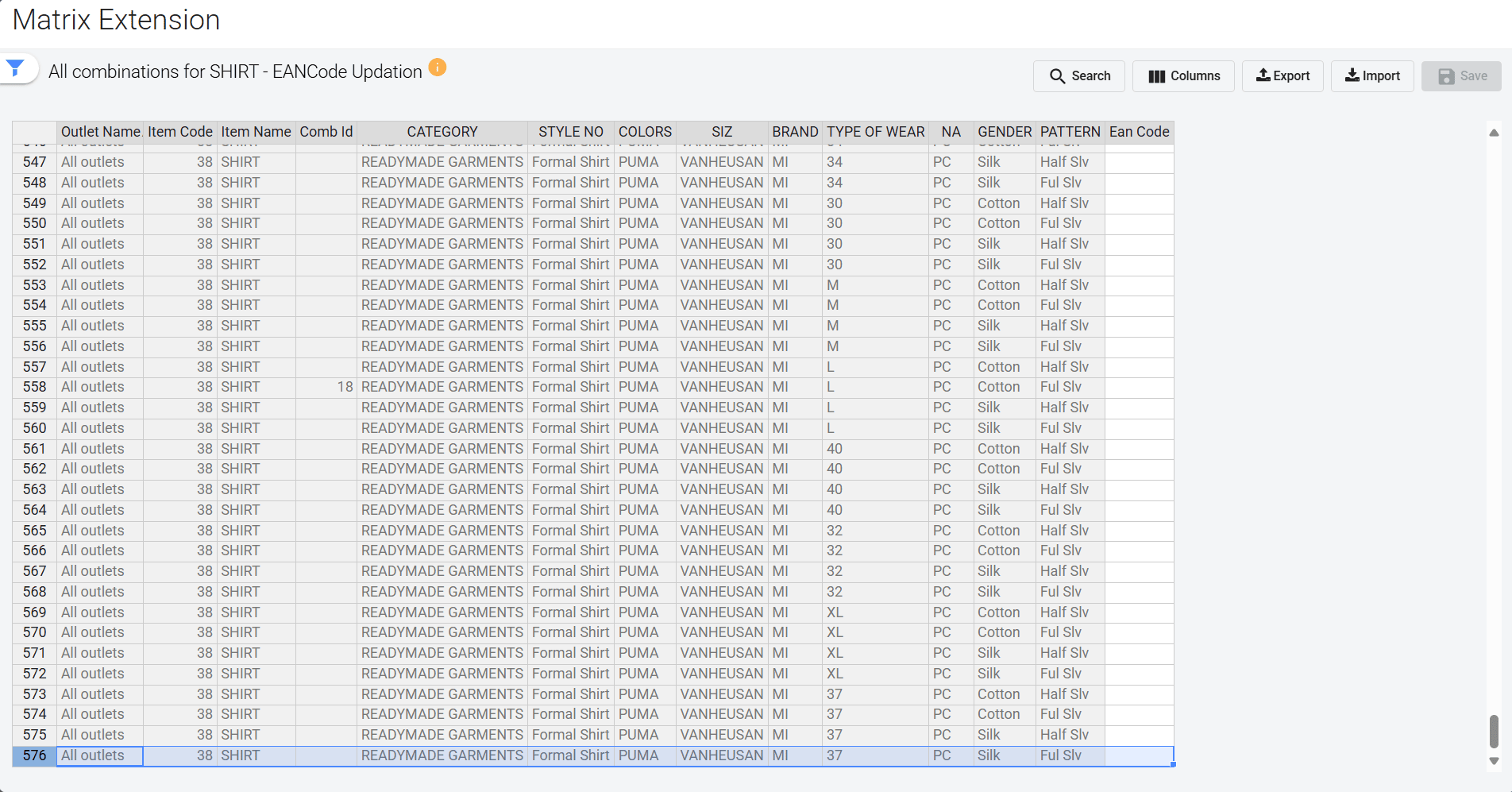Click the Ean Code cell in row 558
Screen dimensions: 1512x792
coord(1140,387)
